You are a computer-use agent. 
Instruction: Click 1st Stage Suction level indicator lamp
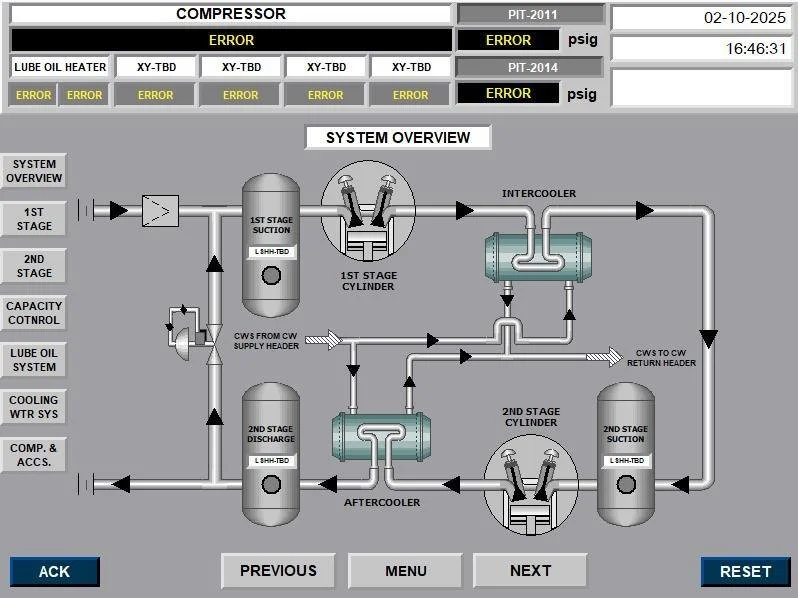(271, 275)
